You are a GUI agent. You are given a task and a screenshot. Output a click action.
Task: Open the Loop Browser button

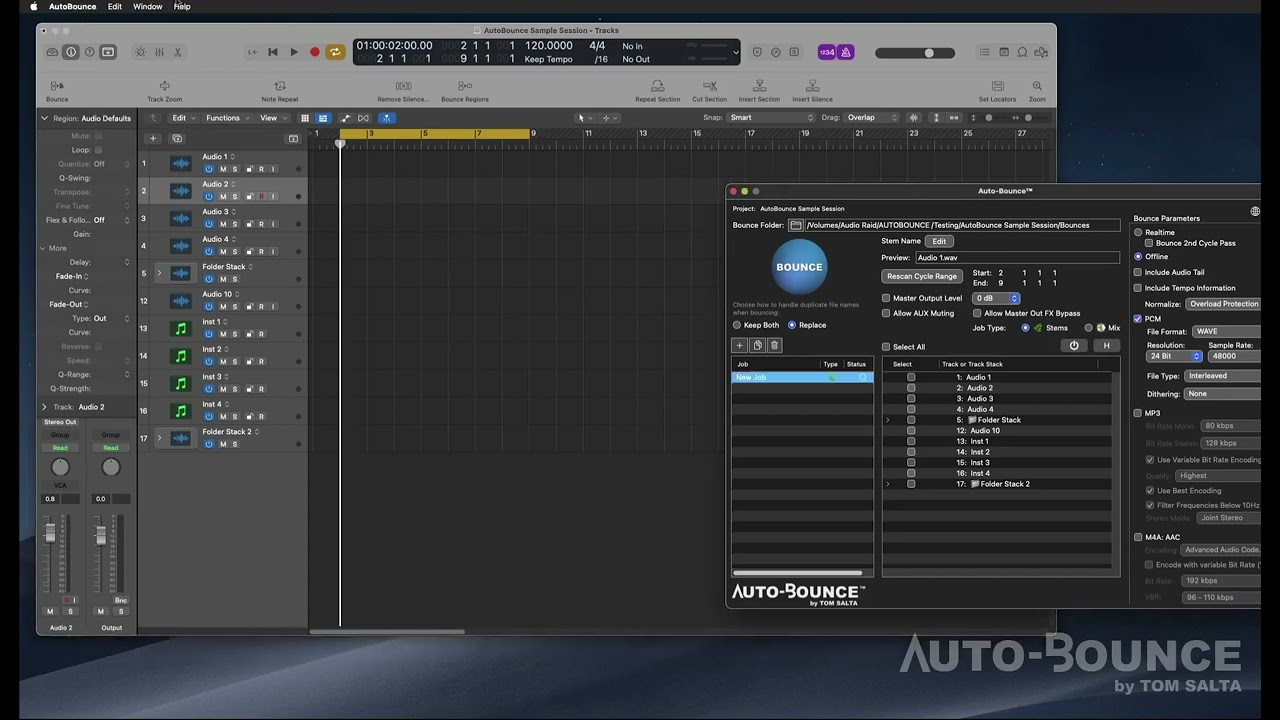pyautogui.click(x=1023, y=52)
